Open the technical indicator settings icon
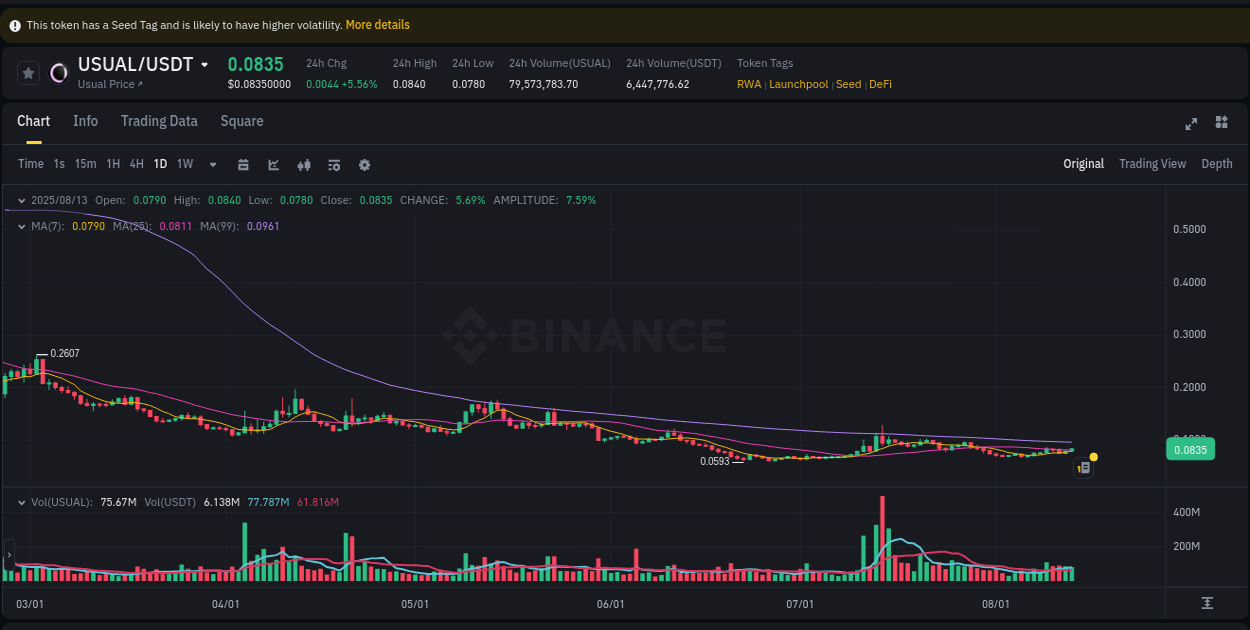Screen dimensions: 1250x630 (334, 164)
